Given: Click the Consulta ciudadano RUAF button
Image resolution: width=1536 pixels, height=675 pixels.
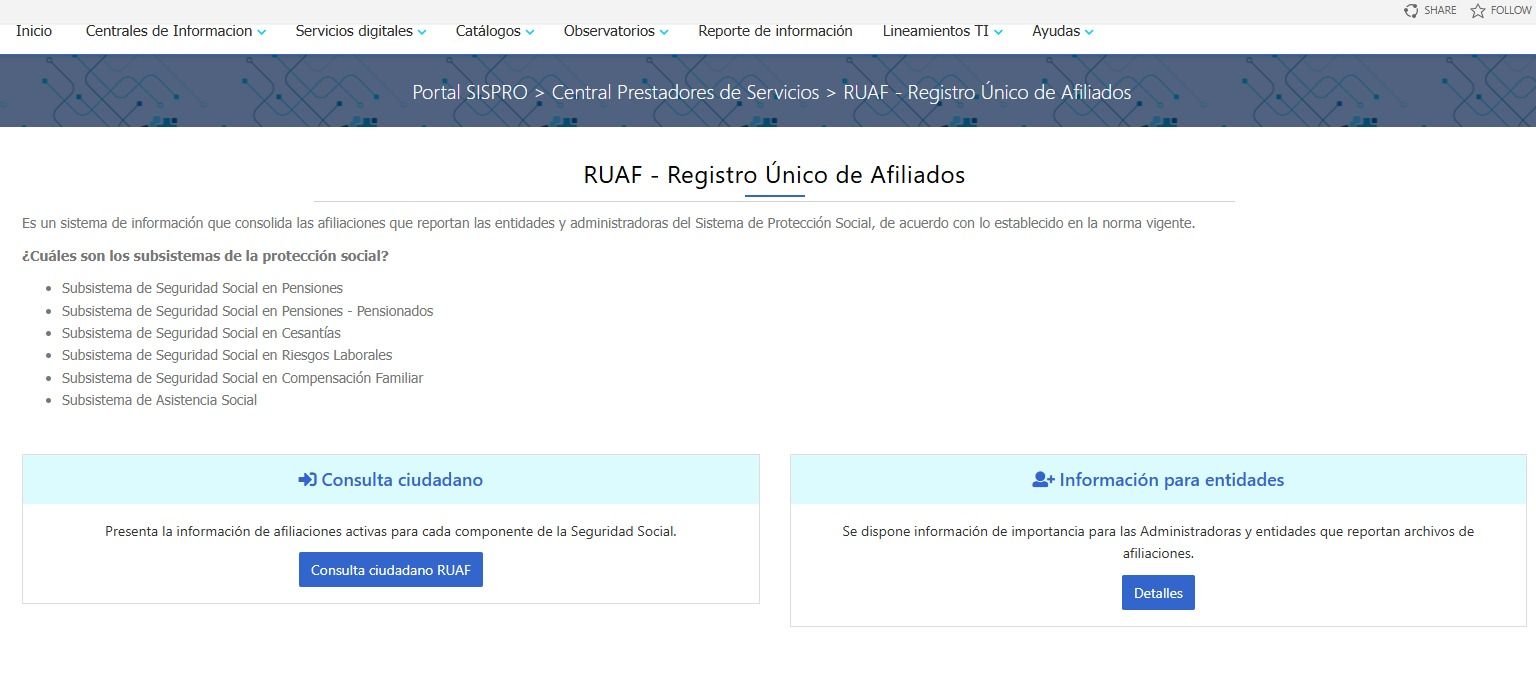Looking at the screenshot, I should [390, 569].
